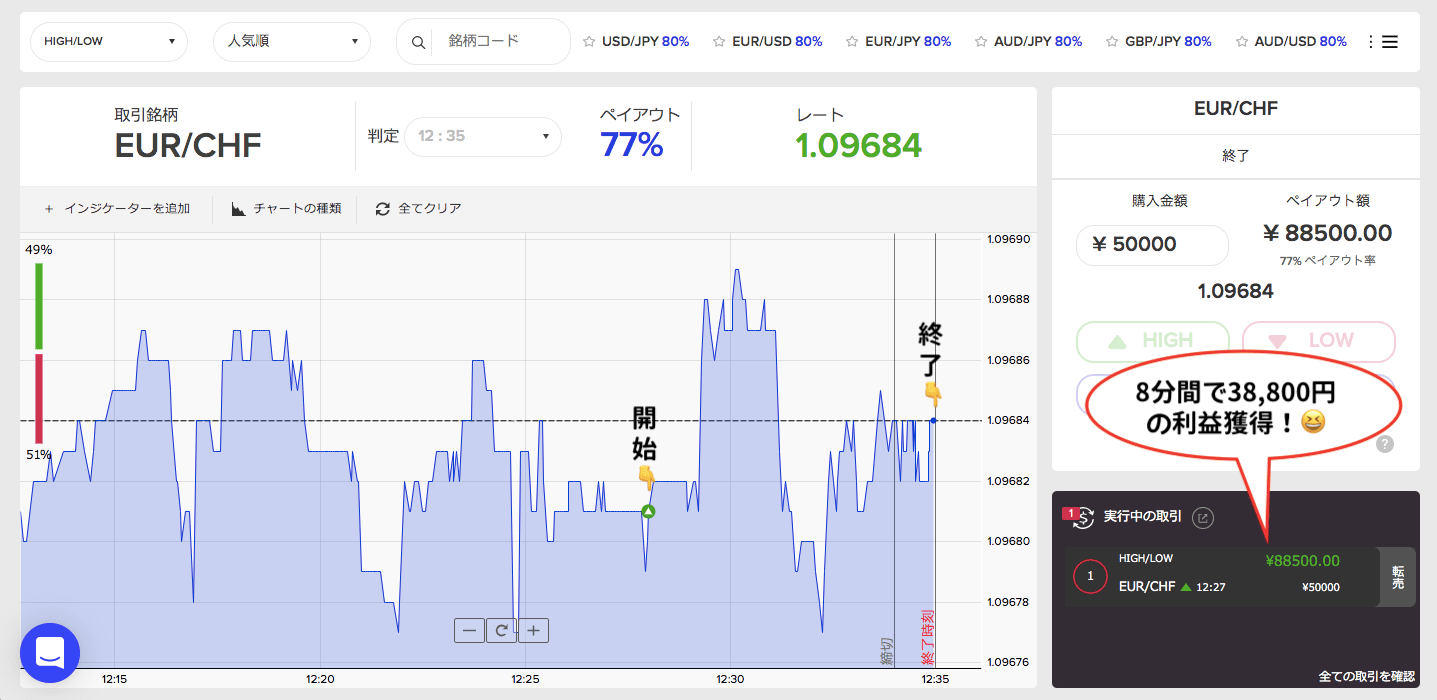The image size is (1437, 700).
Task: Click the 終了 status label
Action: (x=1236, y=156)
